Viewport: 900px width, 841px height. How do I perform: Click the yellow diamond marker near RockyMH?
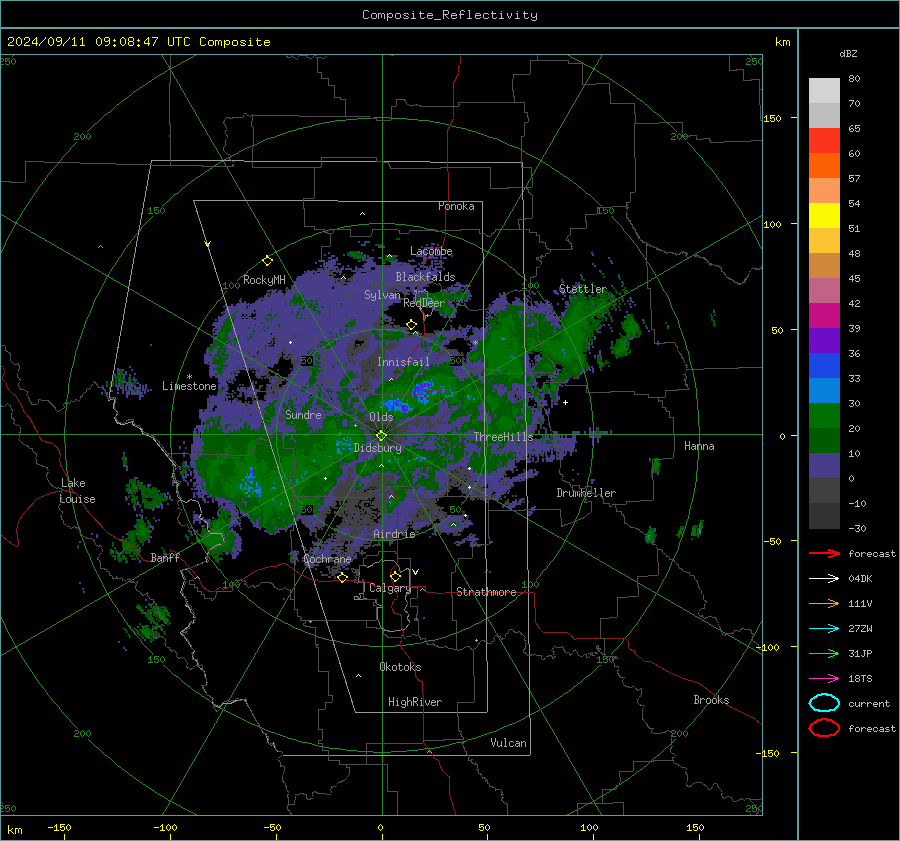[267, 261]
